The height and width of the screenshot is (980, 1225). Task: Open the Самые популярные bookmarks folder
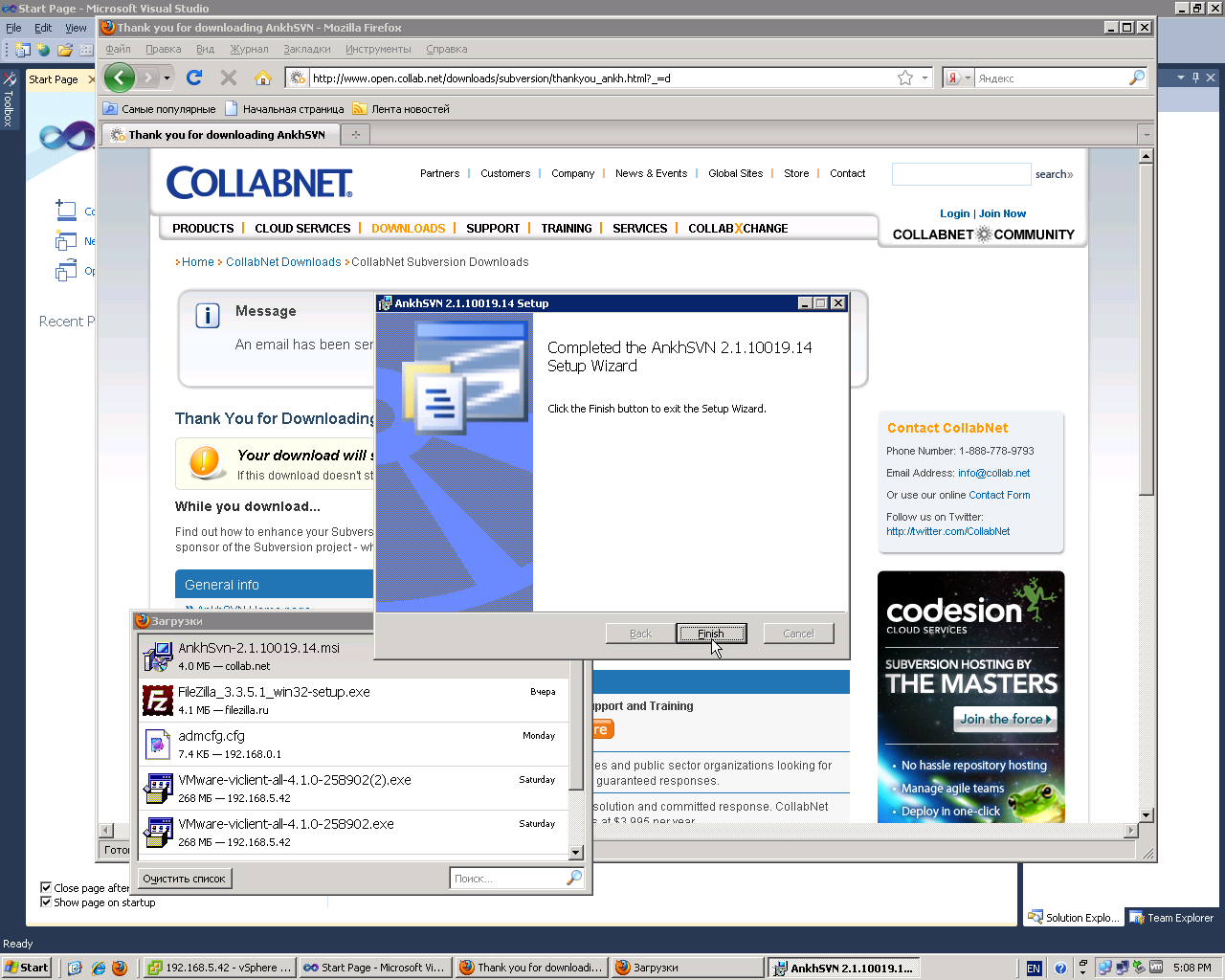160,109
